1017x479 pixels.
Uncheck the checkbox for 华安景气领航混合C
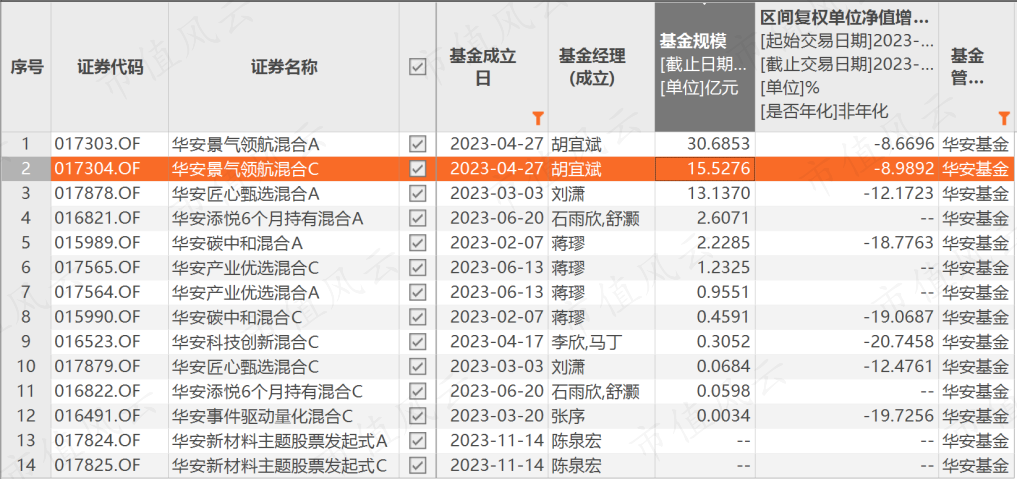pyautogui.click(x=418, y=169)
